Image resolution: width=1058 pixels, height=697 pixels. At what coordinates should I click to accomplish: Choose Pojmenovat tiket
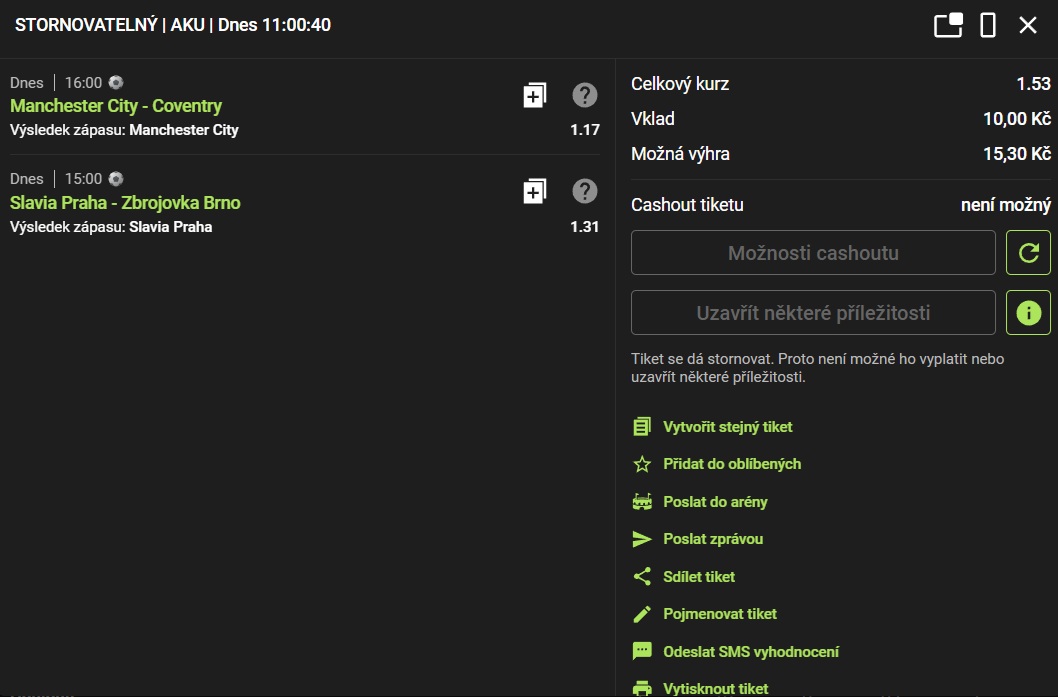pos(720,614)
